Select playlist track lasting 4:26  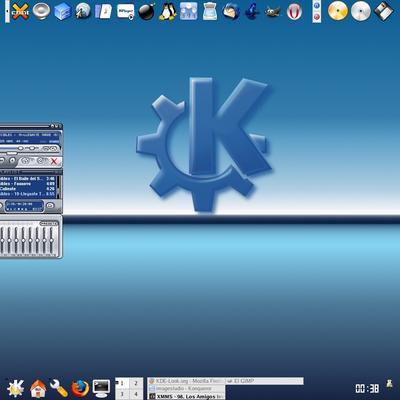[28, 189]
